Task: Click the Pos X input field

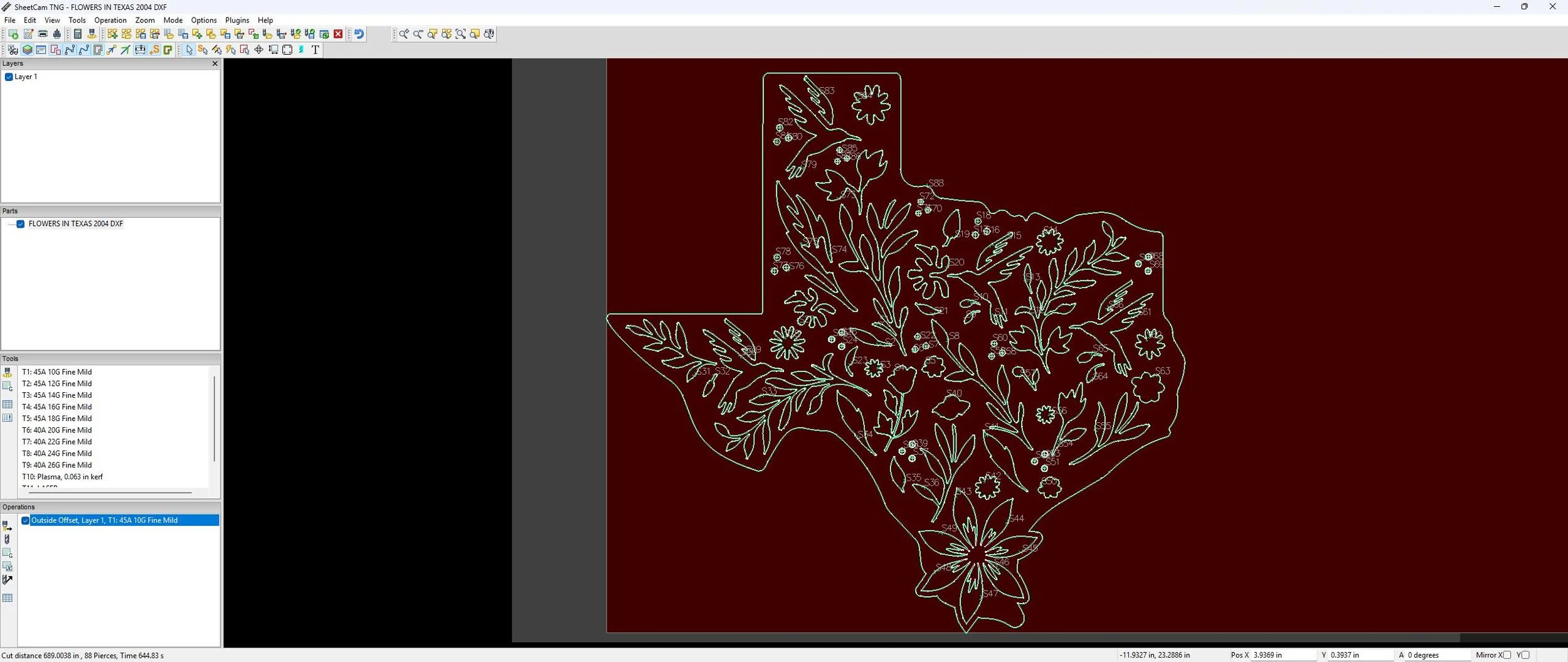Action: (x=1283, y=655)
